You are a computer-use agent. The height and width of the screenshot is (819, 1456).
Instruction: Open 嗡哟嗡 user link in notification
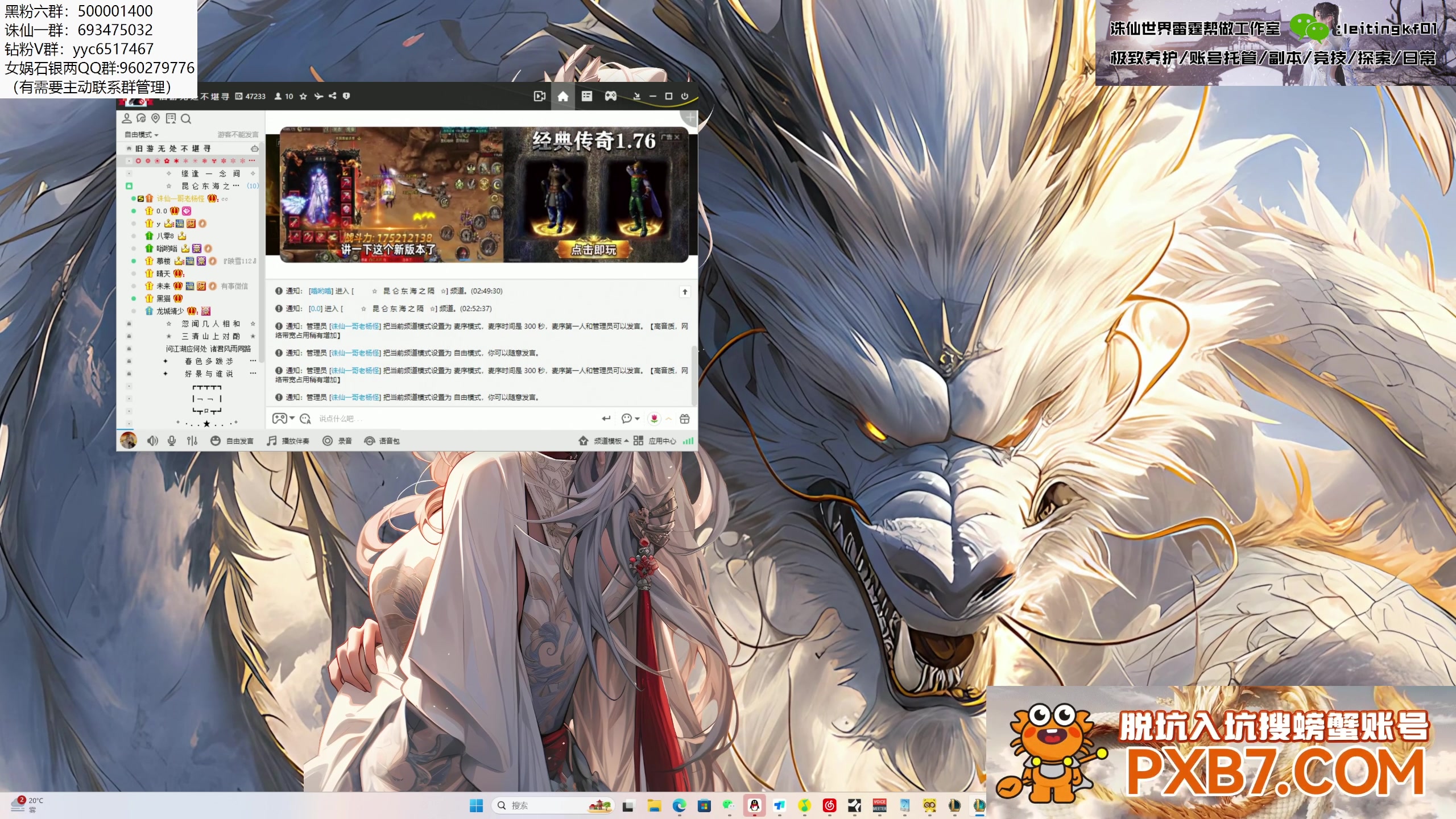[x=321, y=291]
